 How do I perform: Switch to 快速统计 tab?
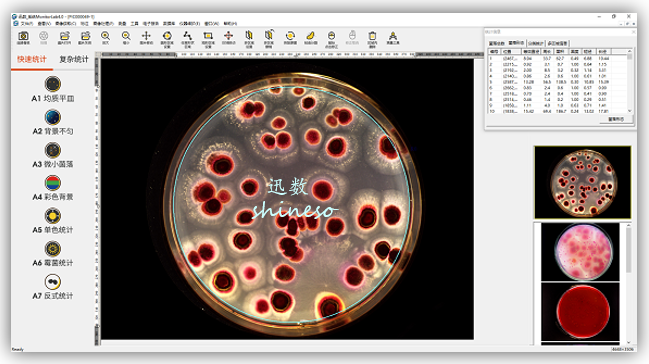tap(32, 59)
